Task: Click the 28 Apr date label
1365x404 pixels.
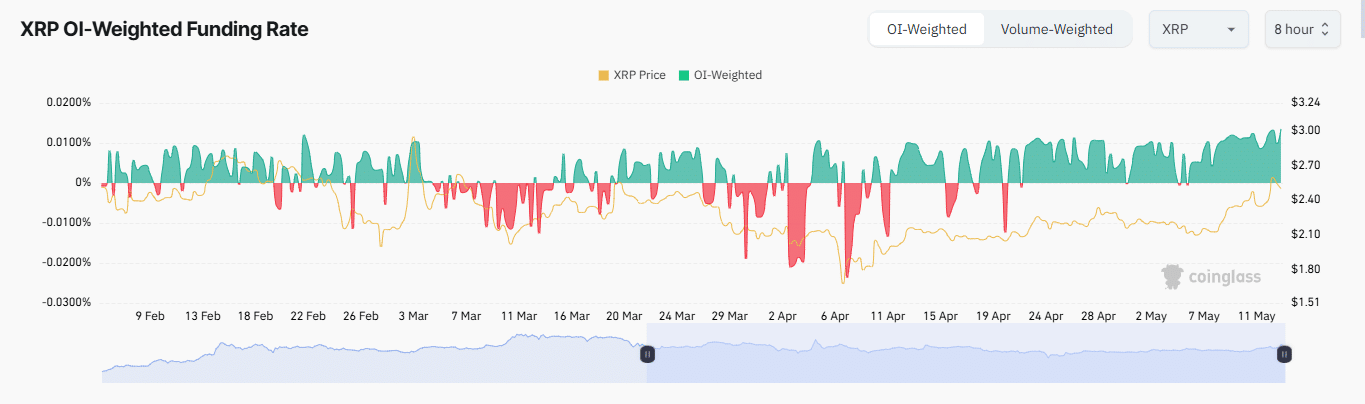Action: (1098, 316)
